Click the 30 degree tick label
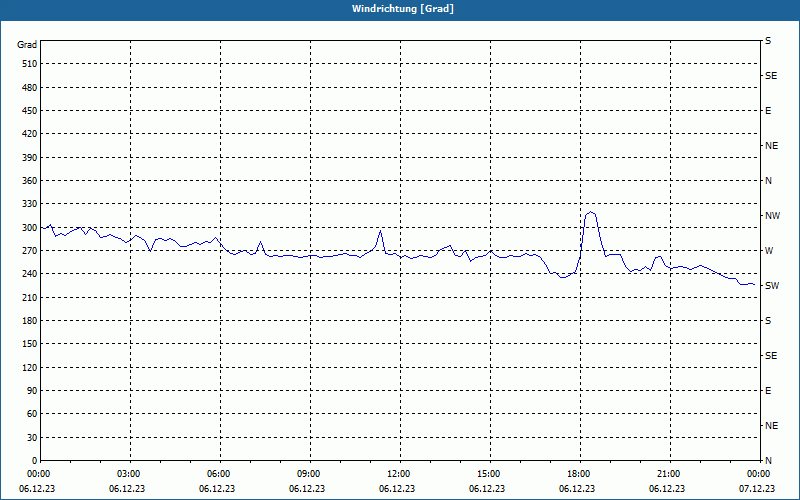Viewport: 800px width, 500px height. pyautogui.click(x=32, y=437)
